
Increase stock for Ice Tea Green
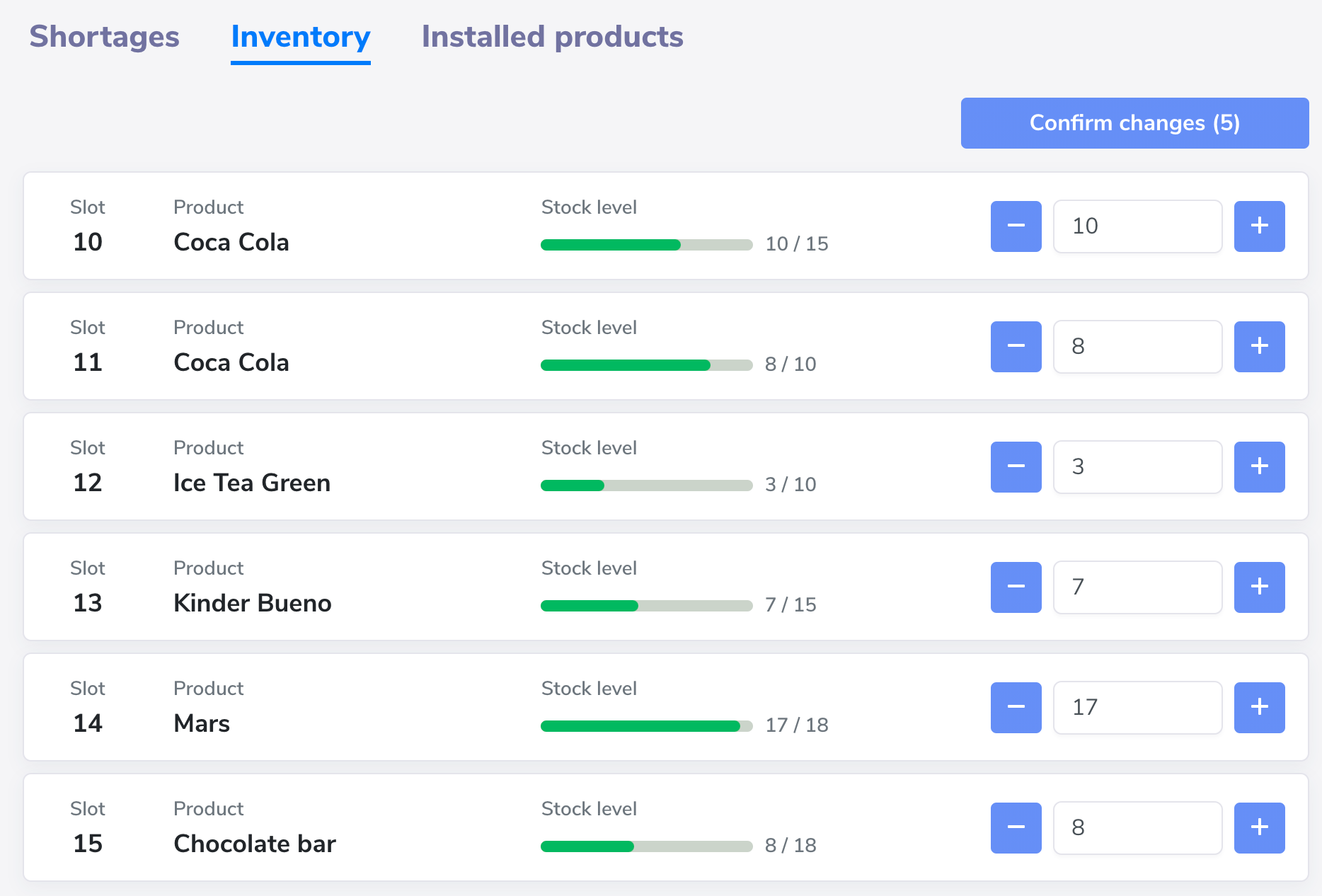[x=1259, y=467]
